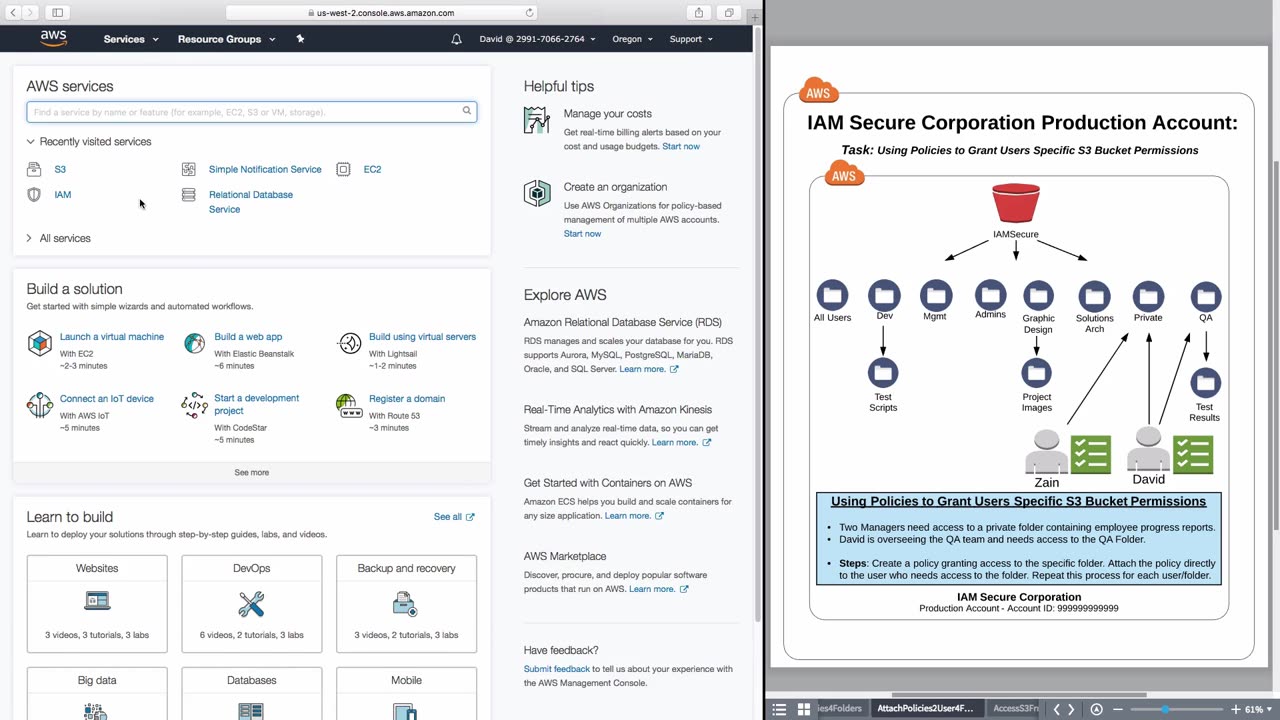Expand the All services section
Viewport: 1280px width, 720px height.
pos(59,238)
